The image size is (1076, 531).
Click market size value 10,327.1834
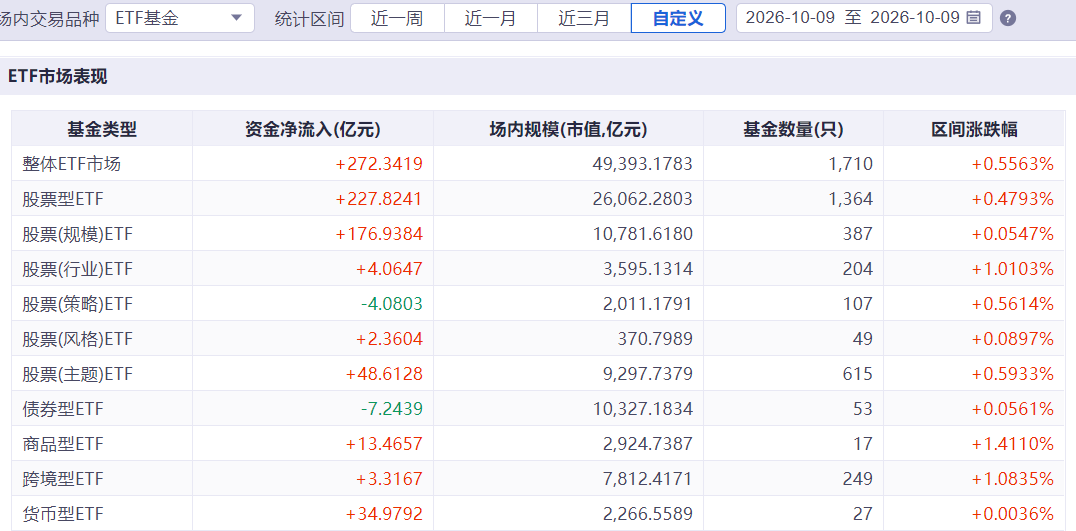642,410
